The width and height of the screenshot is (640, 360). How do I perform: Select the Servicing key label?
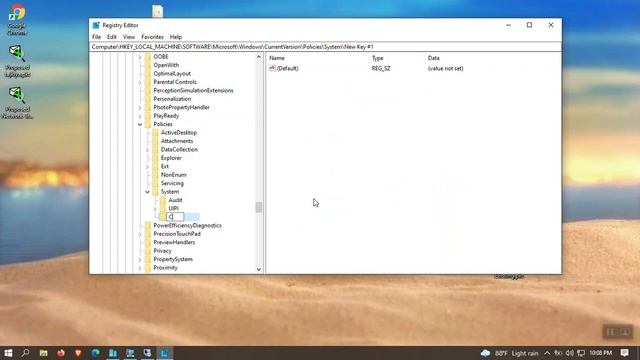[x=172, y=183]
